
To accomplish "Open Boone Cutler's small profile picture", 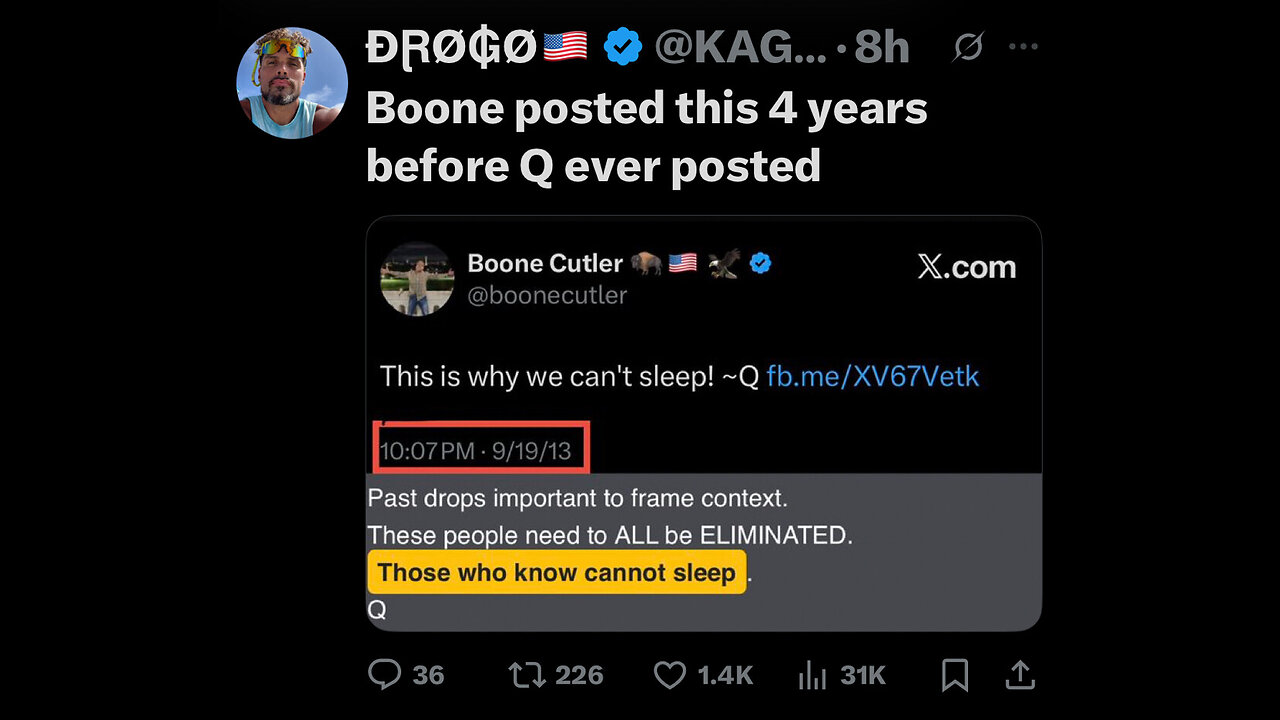I will tap(418, 279).
